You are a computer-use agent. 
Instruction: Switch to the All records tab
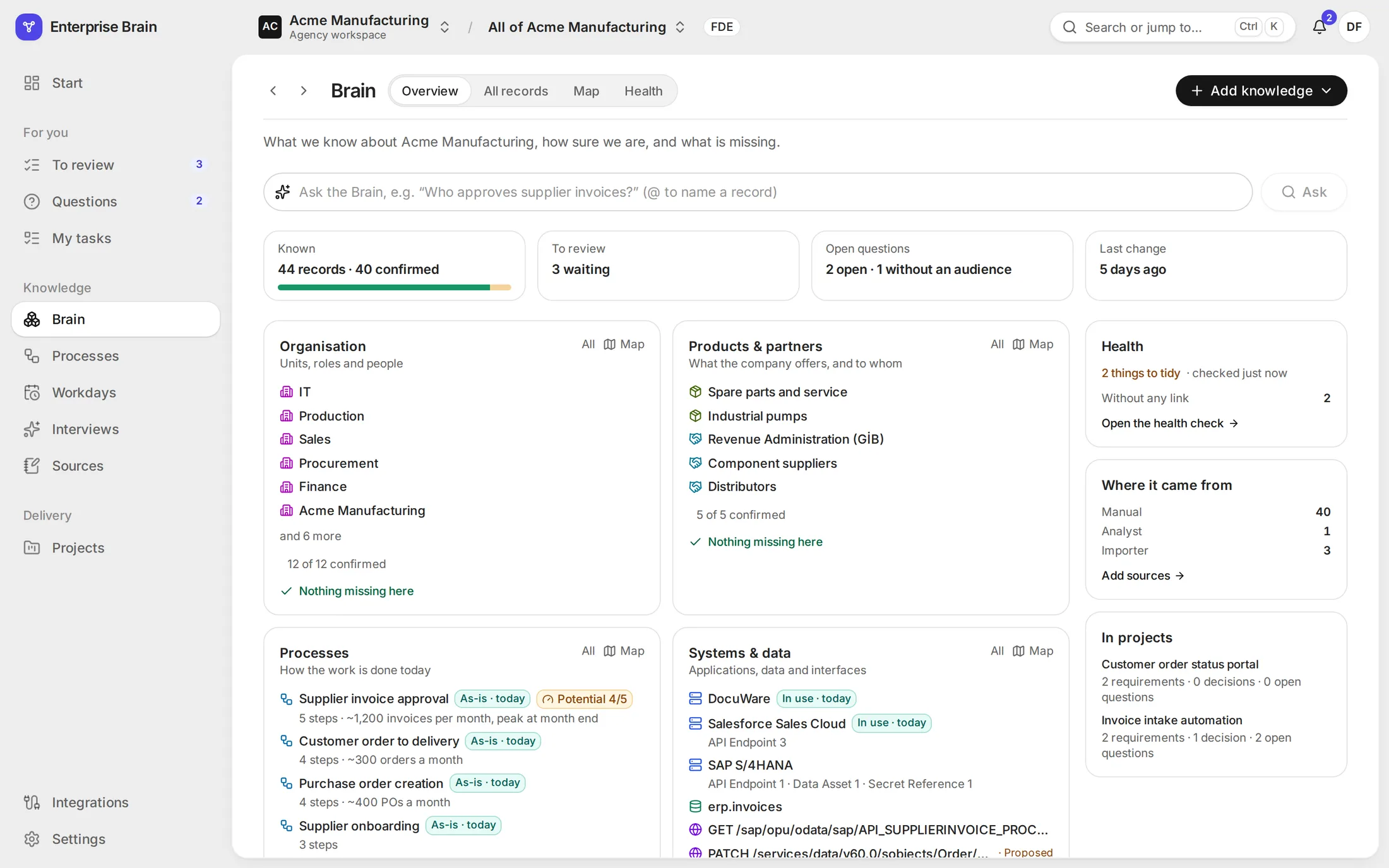tap(516, 91)
